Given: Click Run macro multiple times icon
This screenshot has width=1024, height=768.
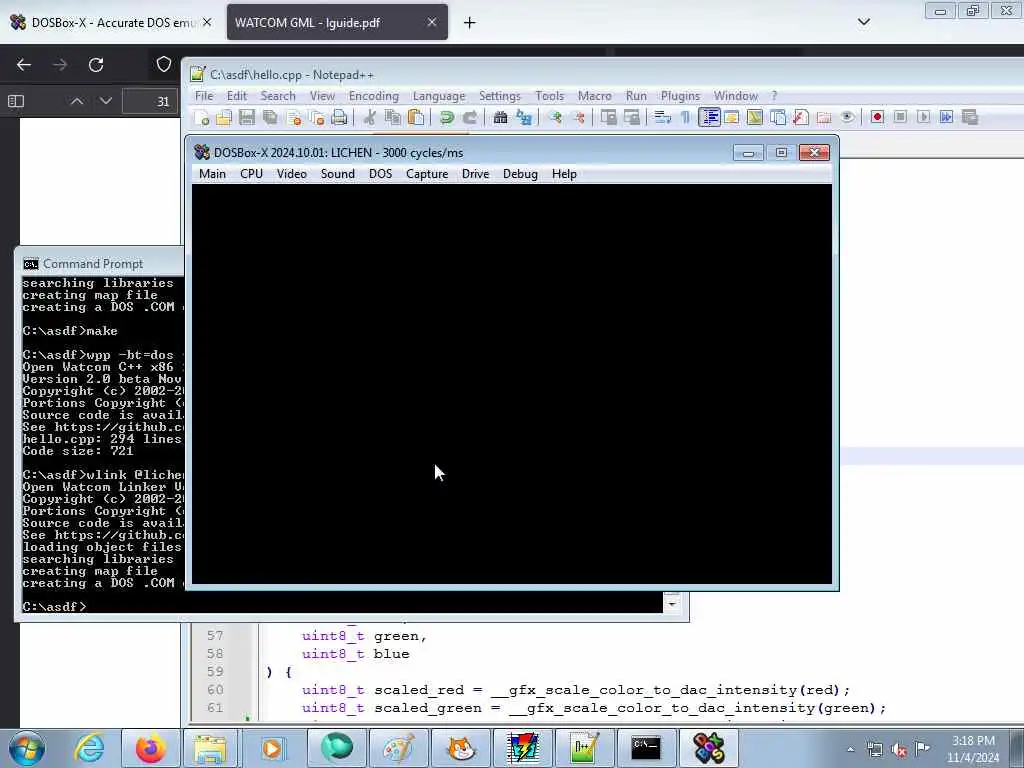Looking at the screenshot, I should click(946, 118).
